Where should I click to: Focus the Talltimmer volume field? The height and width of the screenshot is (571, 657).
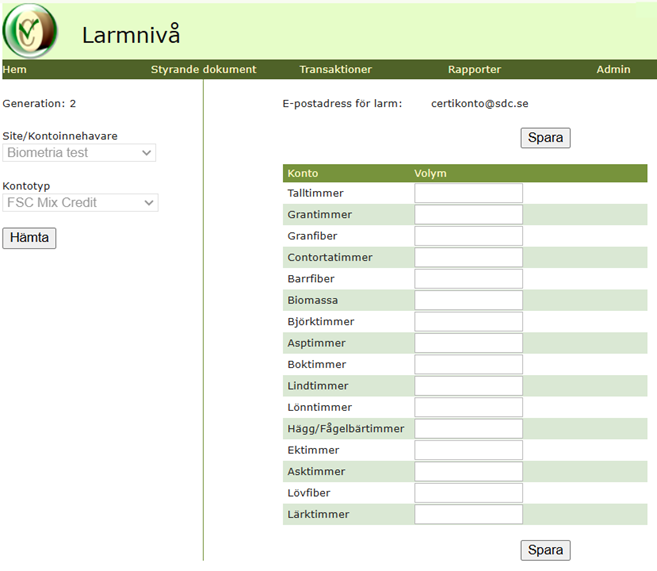(x=468, y=193)
